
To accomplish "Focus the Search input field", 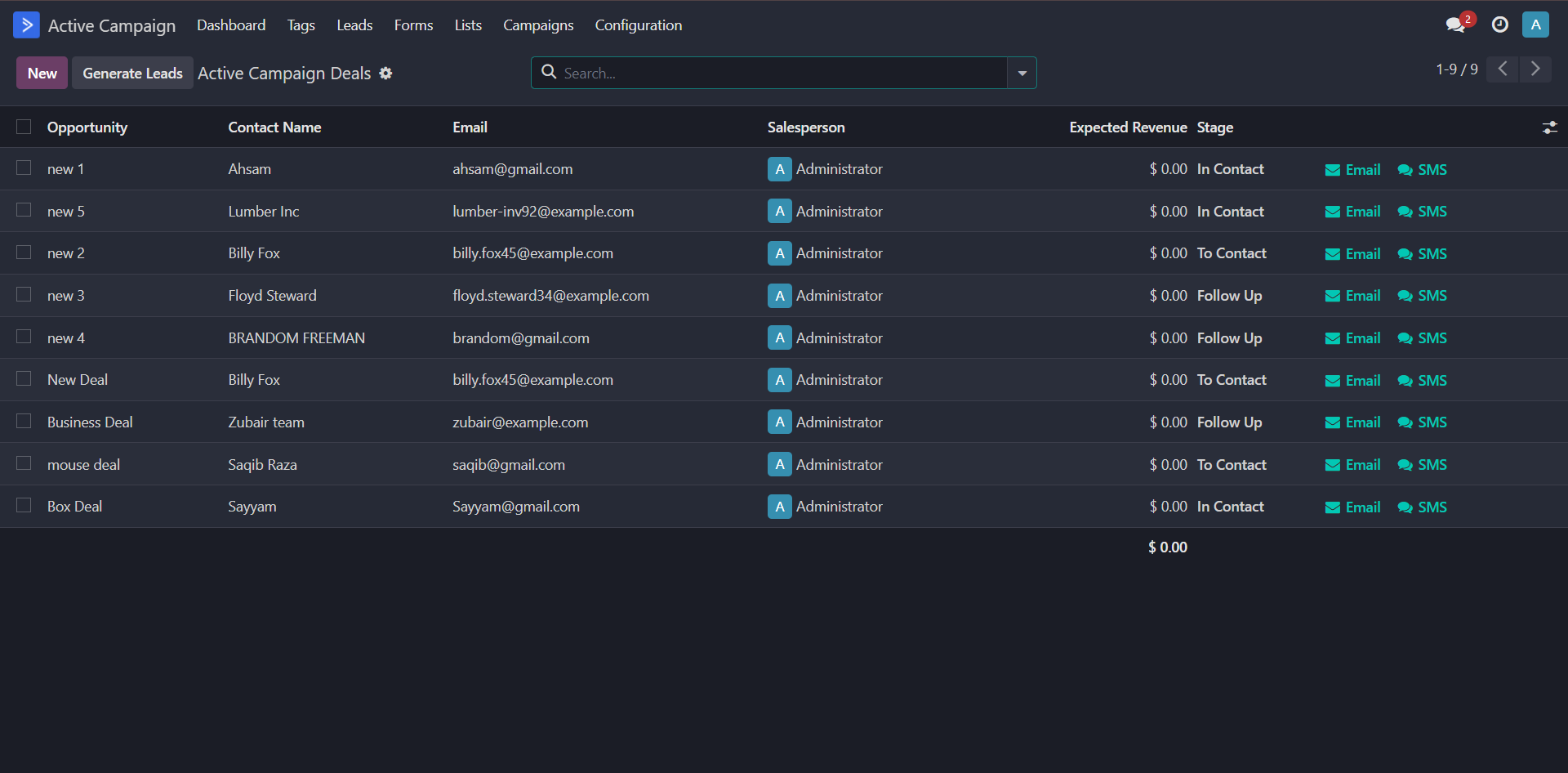I will (x=782, y=73).
